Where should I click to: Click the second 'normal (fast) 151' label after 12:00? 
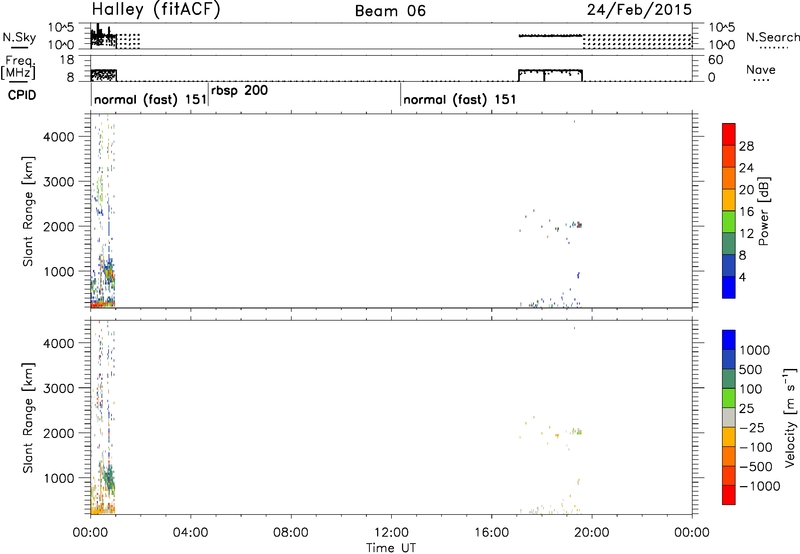click(460, 99)
